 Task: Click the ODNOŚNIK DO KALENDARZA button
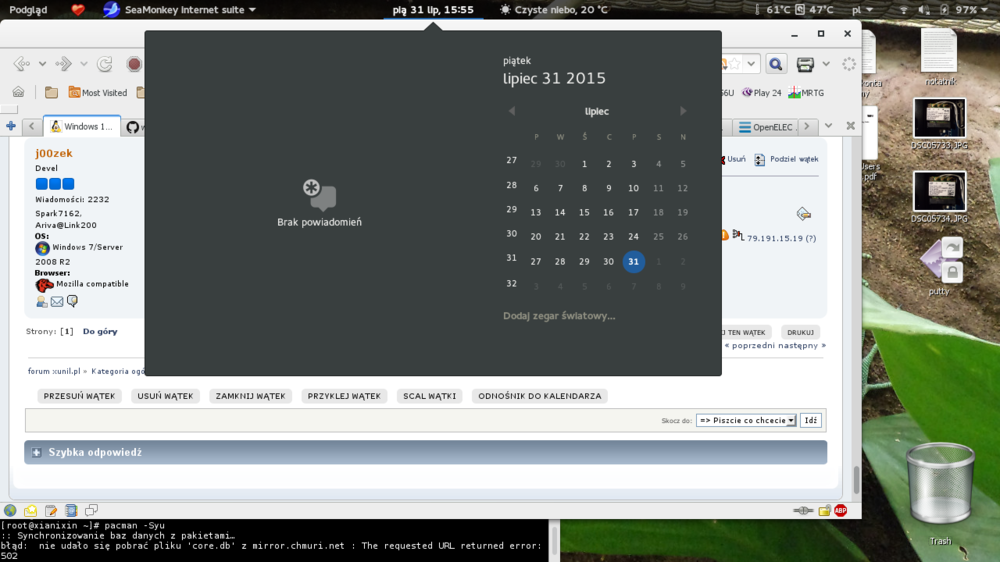click(540, 396)
